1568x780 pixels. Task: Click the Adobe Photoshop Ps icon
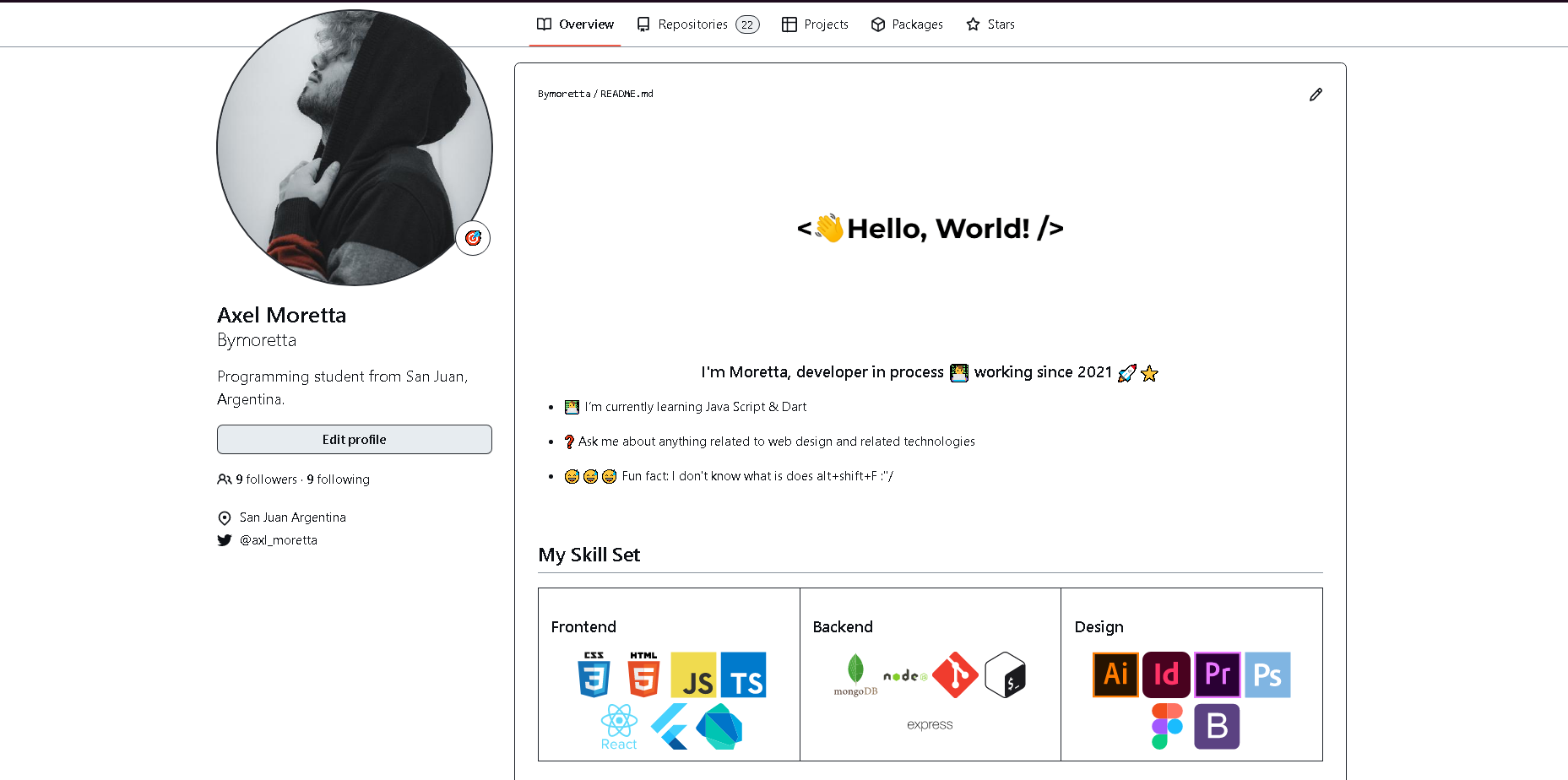coord(1267,674)
